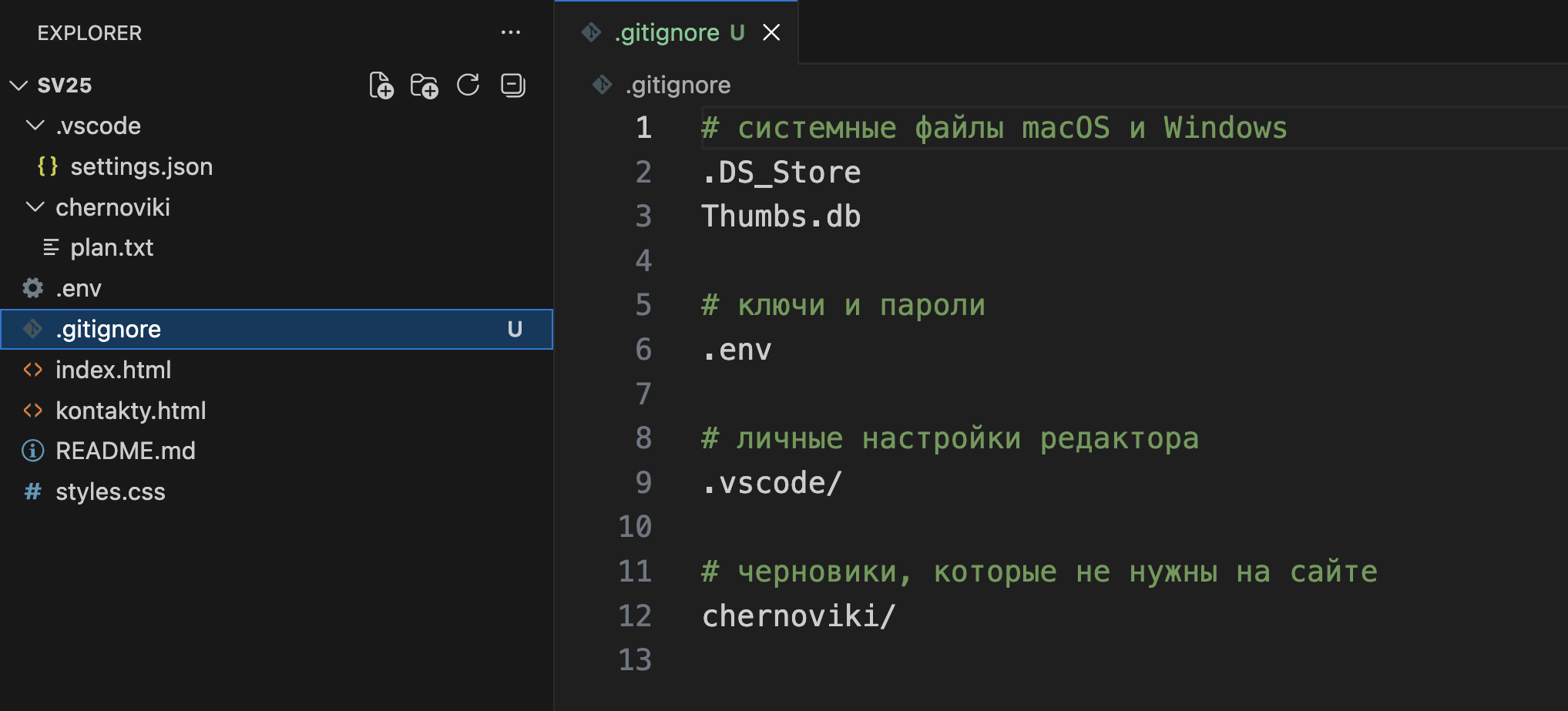Open README.md from Explorer

click(x=126, y=451)
